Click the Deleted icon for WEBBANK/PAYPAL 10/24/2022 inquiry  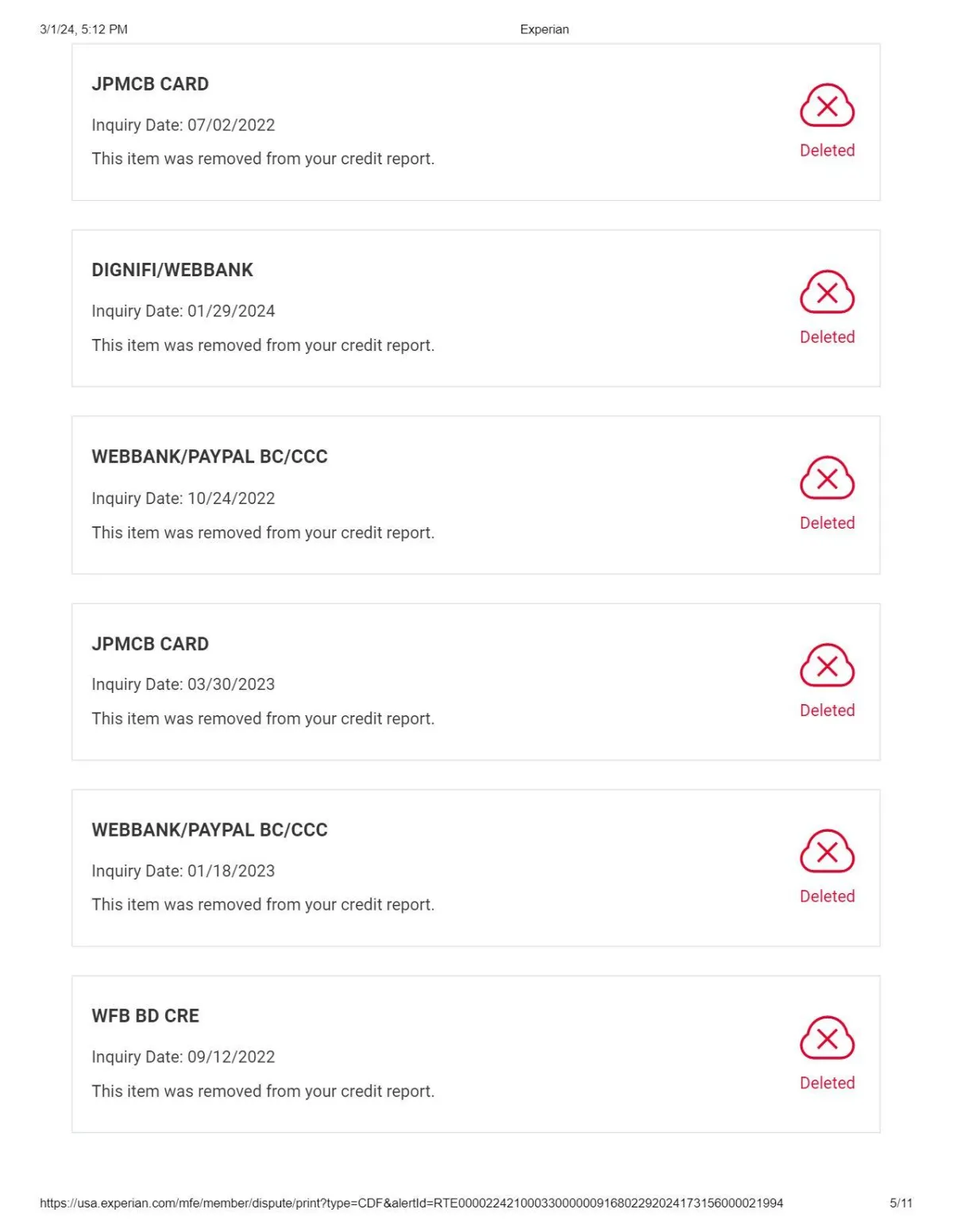point(827,478)
